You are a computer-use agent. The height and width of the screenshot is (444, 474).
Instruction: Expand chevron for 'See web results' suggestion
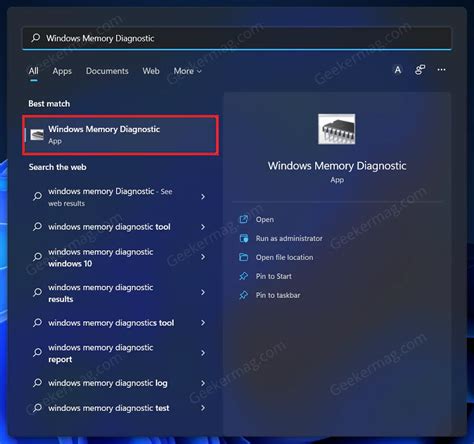203,197
